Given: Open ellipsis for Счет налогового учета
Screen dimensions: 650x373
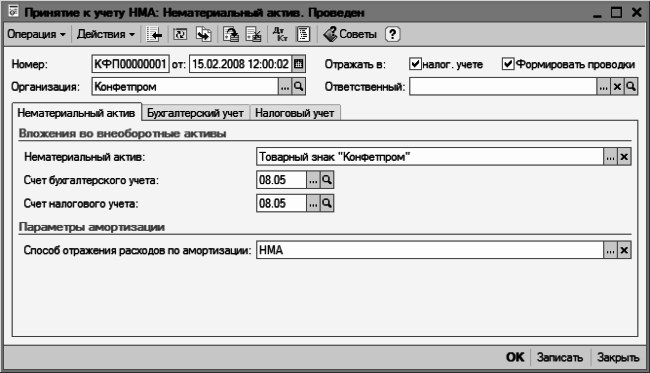Looking at the screenshot, I should [x=313, y=203].
